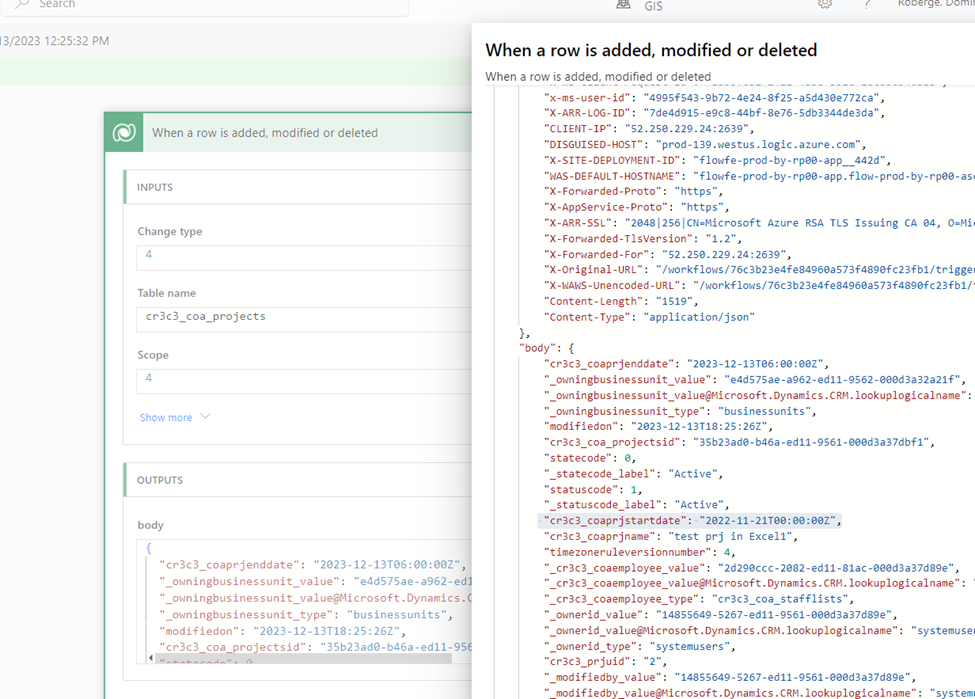Click the "statecode": 0 line in right panel
This screenshot has height=699, width=975.
coord(590,458)
